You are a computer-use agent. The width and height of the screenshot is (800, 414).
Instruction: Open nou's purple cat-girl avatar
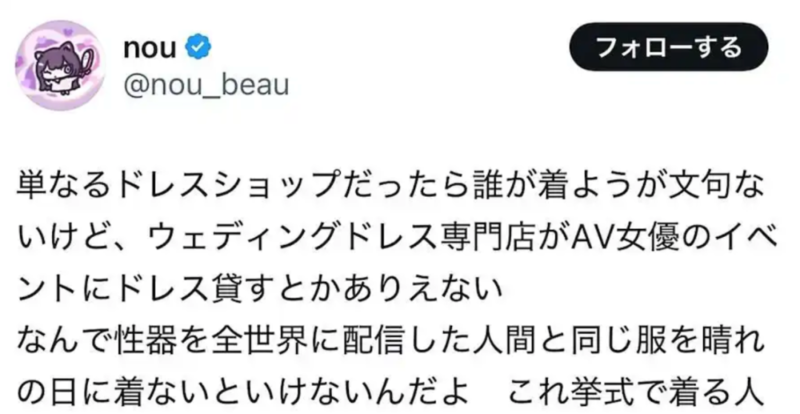[x=60, y=65]
